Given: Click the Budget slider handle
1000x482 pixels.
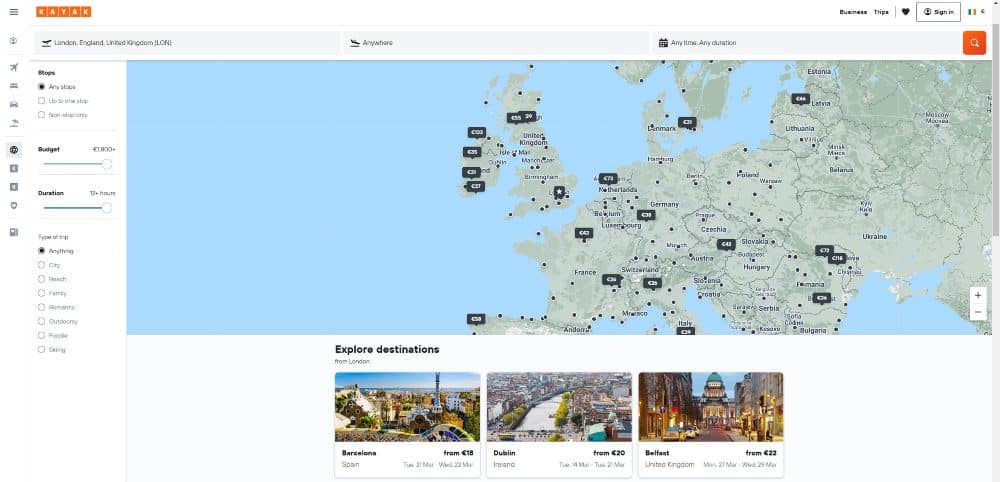Looking at the screenshot, I should click(107, 163).
